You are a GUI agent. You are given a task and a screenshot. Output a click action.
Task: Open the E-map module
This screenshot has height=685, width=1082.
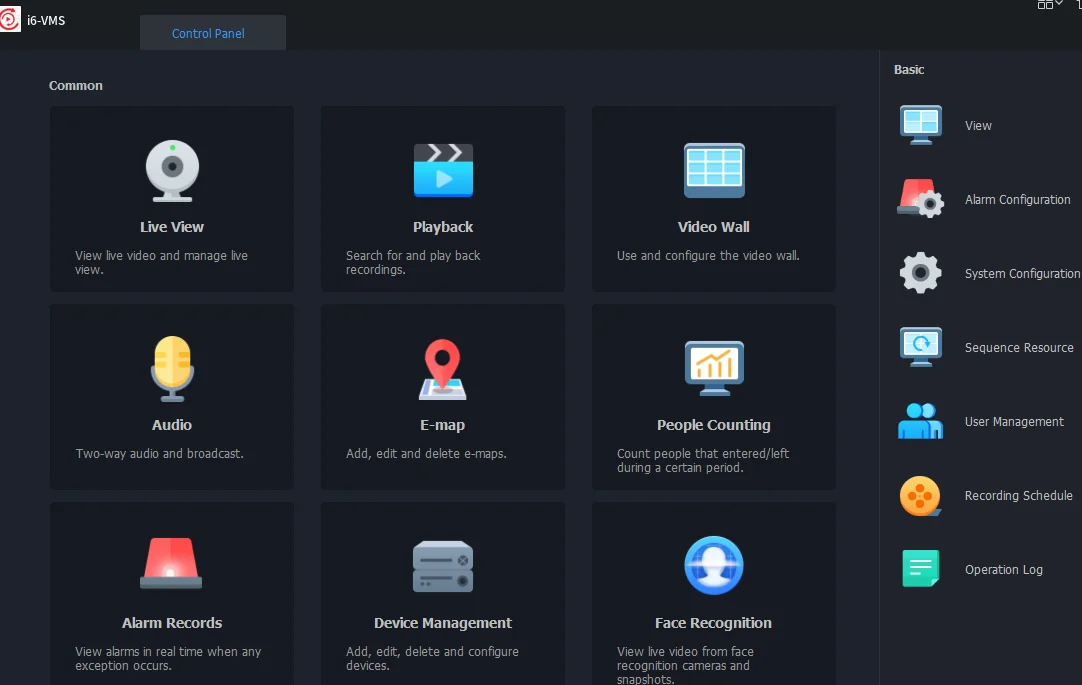tap(442, 396)
